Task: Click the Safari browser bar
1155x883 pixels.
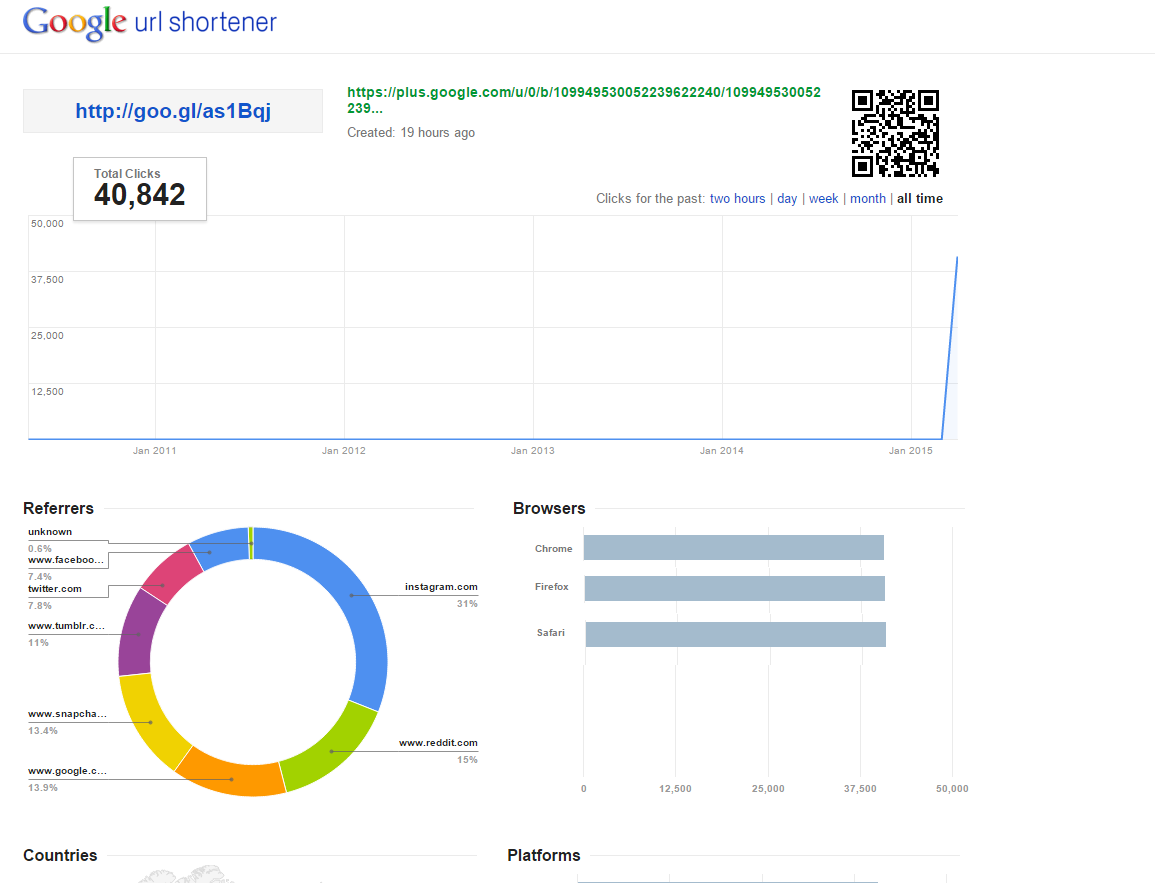Action: [x=736, y=635]
